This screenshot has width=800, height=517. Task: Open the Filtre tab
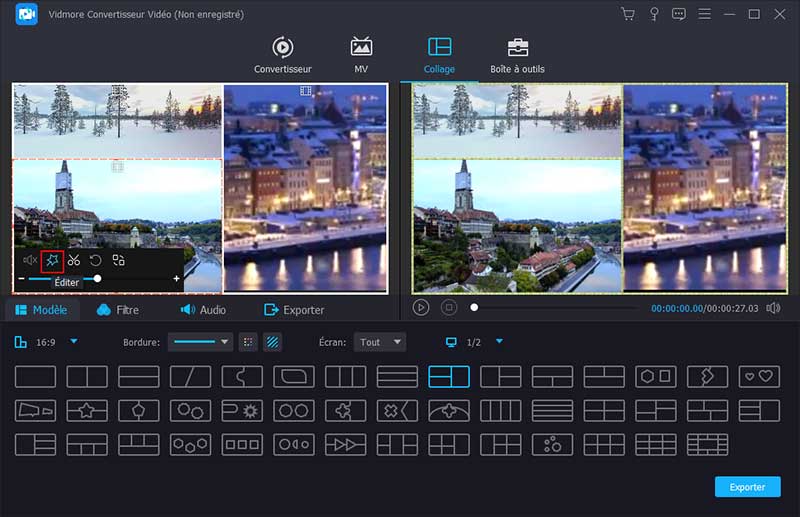[118, 310]
